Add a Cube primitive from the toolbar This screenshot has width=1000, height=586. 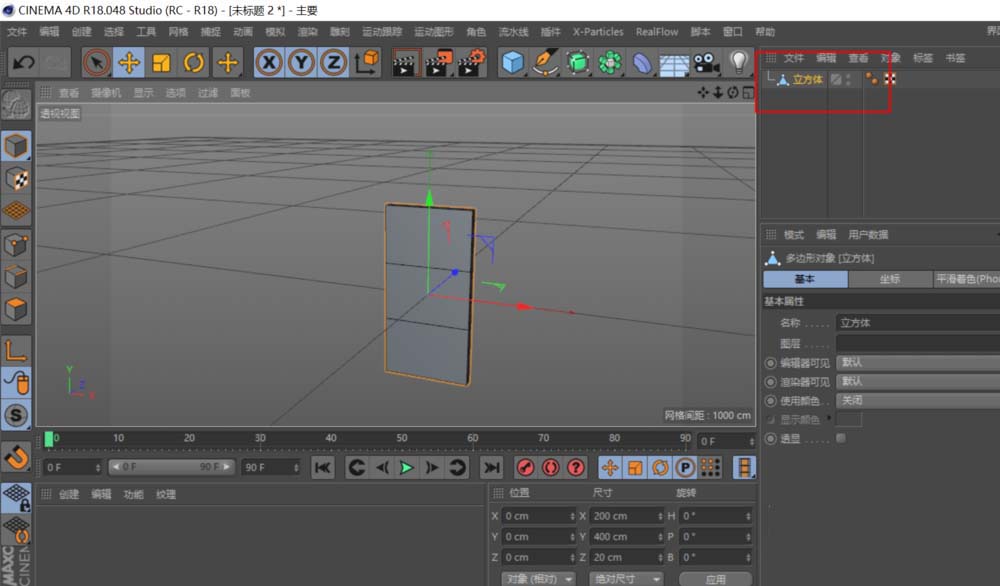point(511,62)
